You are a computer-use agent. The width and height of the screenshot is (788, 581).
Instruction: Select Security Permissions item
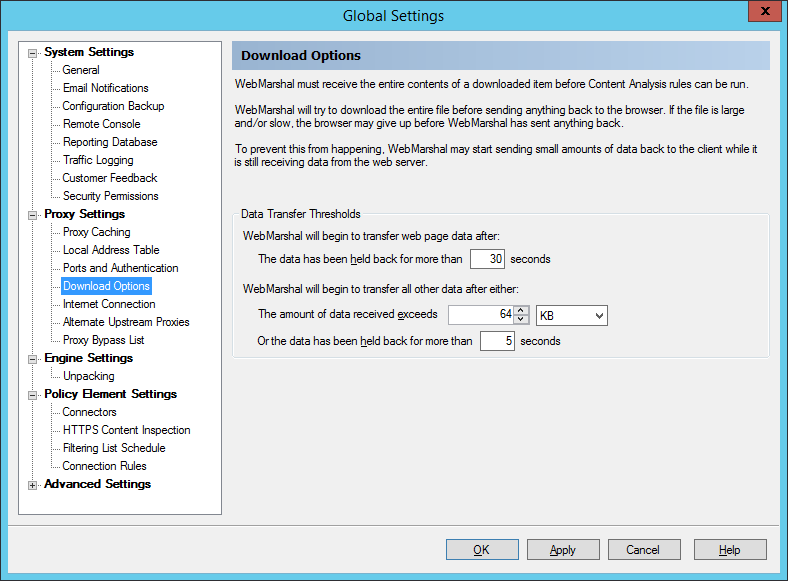(111, 196)
